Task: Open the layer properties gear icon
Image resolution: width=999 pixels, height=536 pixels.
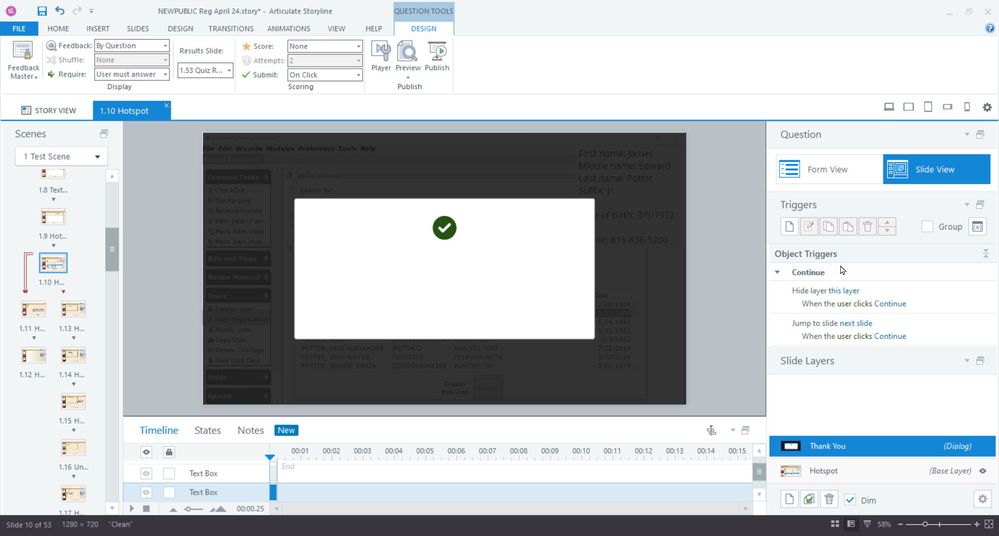Action: click(981, 499)
